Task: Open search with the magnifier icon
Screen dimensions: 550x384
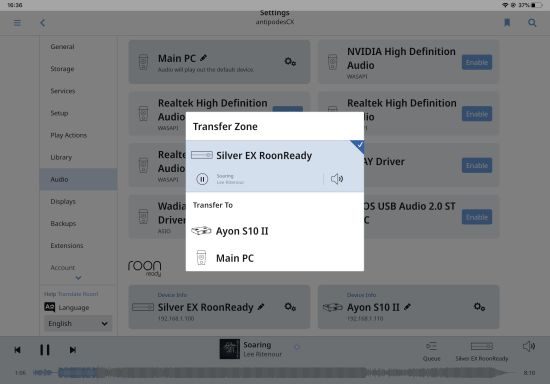Action: pyautogui.click(x=532, y=23)
